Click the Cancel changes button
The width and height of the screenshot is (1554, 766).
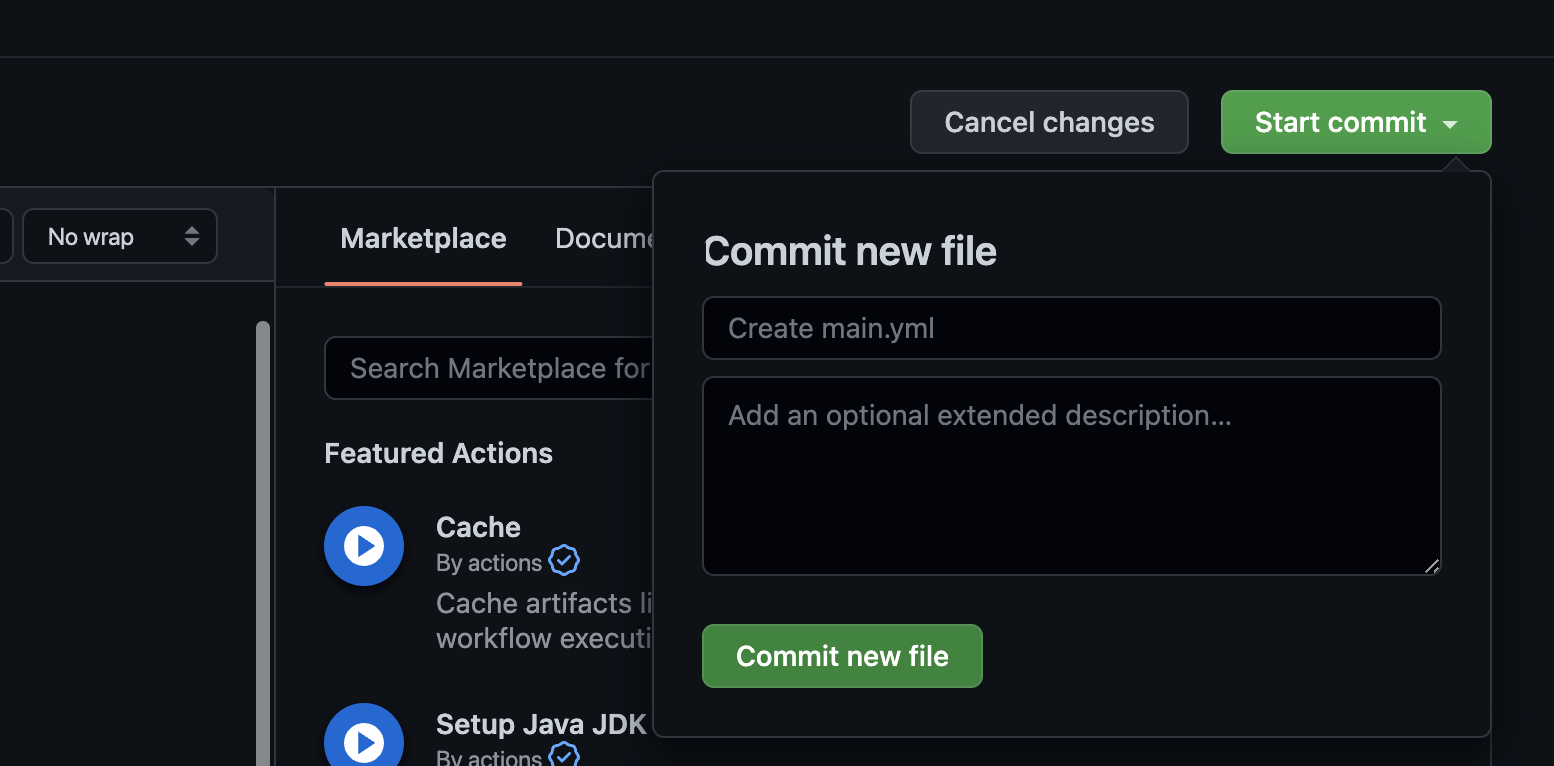[x=1049, y=123]
